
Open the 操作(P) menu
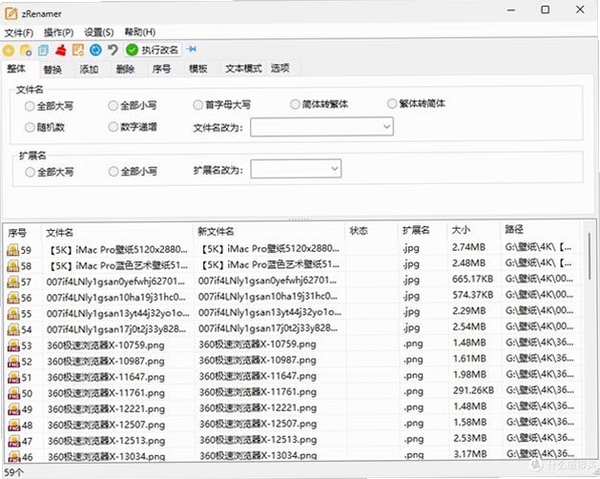click(x=59, y=33)
